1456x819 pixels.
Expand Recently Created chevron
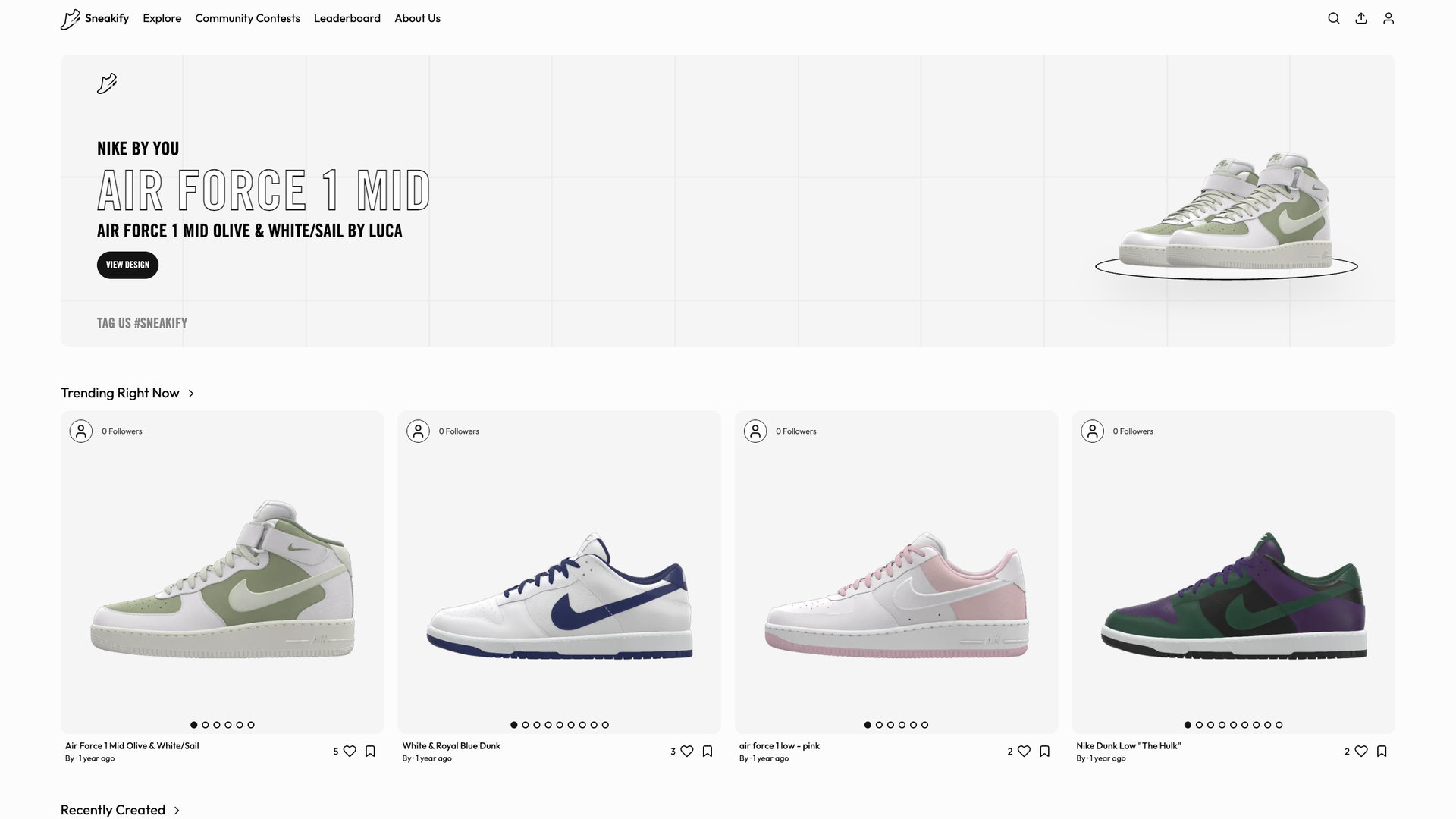177,811
